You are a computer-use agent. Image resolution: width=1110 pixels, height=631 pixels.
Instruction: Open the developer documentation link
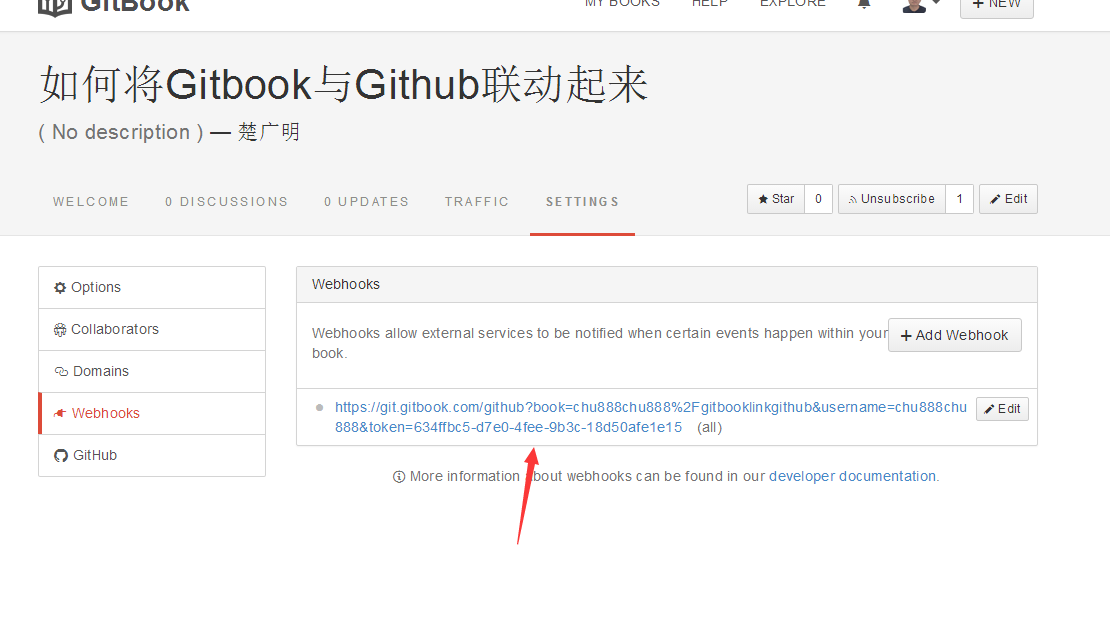point(852,476)
